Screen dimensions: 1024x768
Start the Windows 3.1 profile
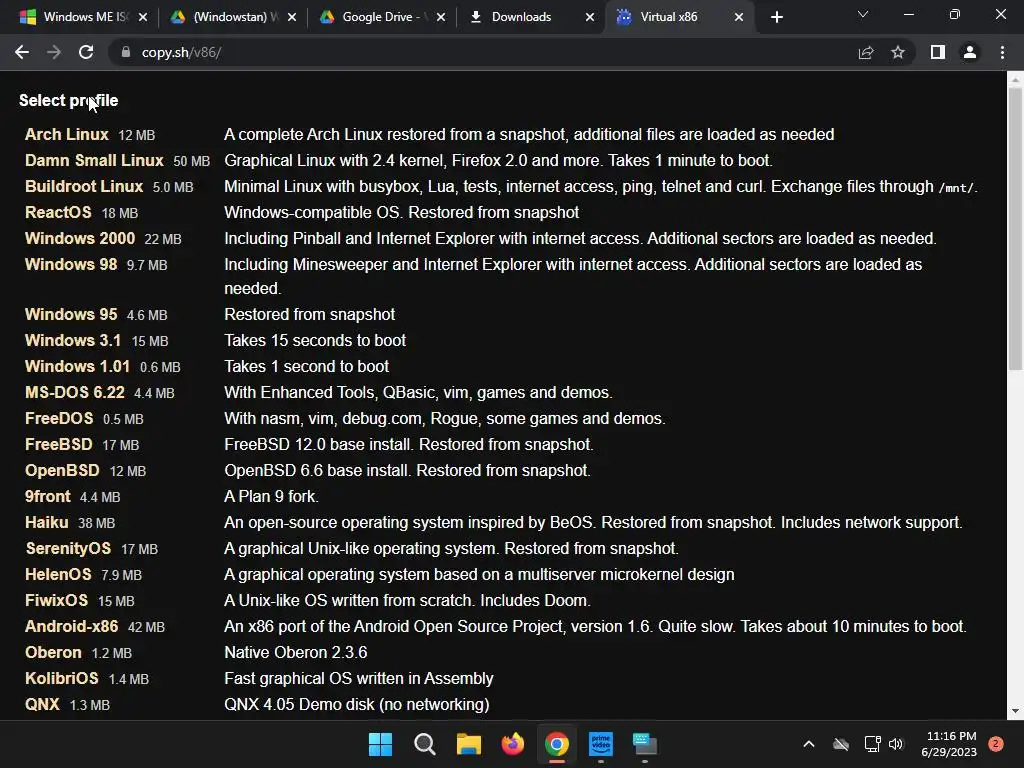(x=72, y=340)
